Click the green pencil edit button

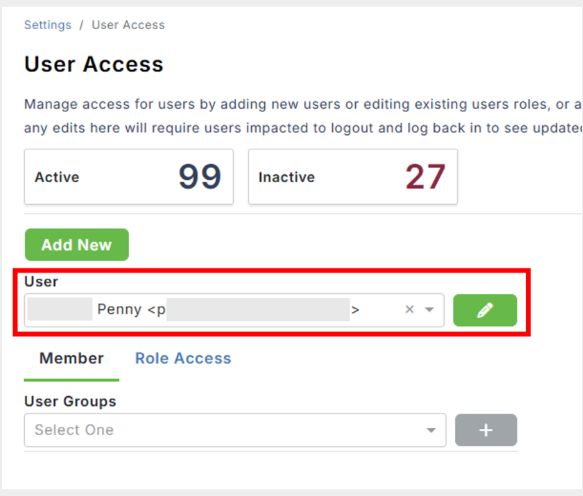[485, 310]
